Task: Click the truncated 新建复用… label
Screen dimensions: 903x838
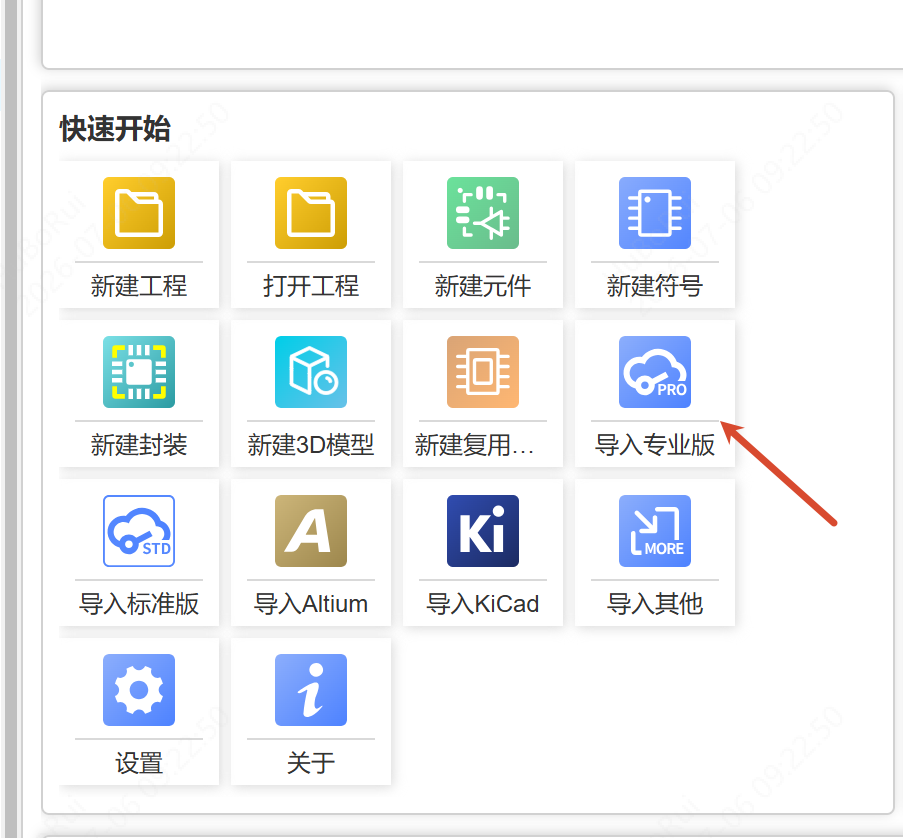Action: [x=475, y=445]
